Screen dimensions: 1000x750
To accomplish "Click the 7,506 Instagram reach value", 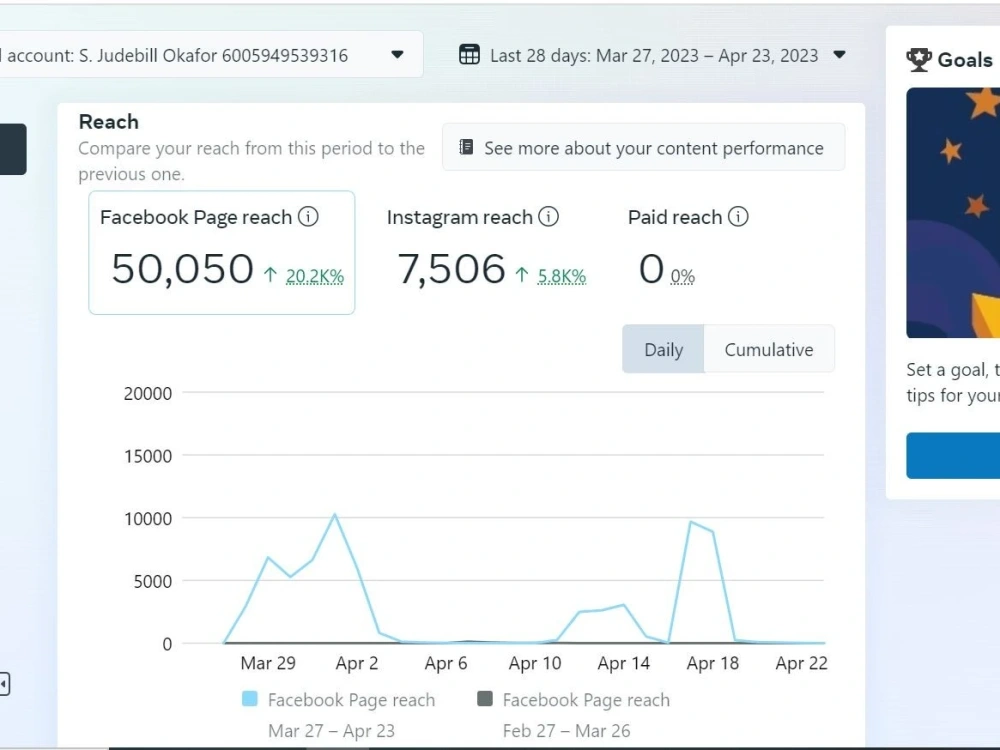I will coord(452,268).
